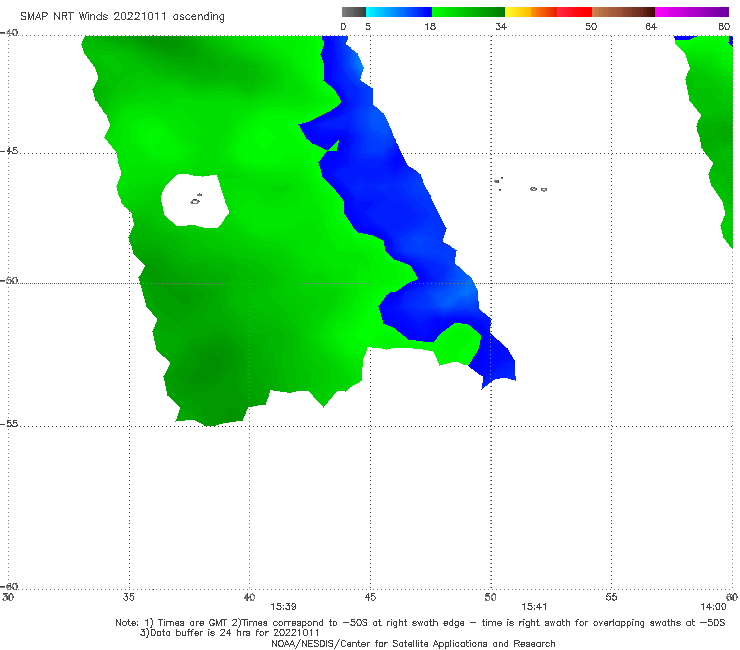Screen dimensions: 740x650
Task: Click the '-60' latitude label on left axis
Action: [9, 586]
